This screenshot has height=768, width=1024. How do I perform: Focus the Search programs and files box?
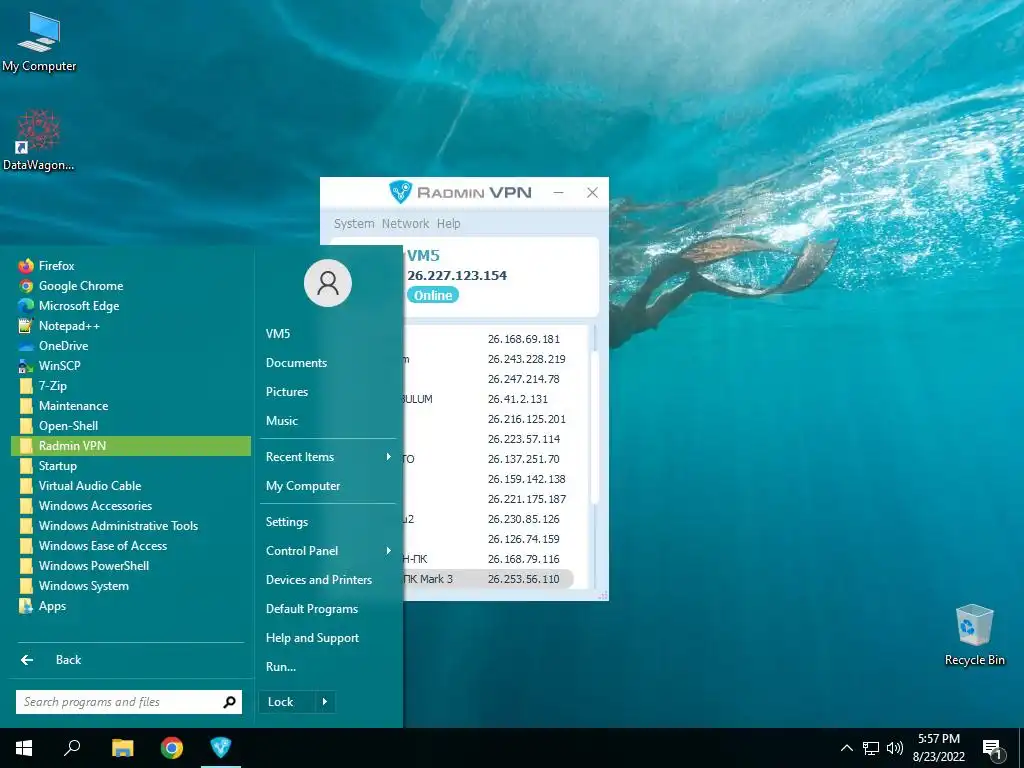coord(129,702)
